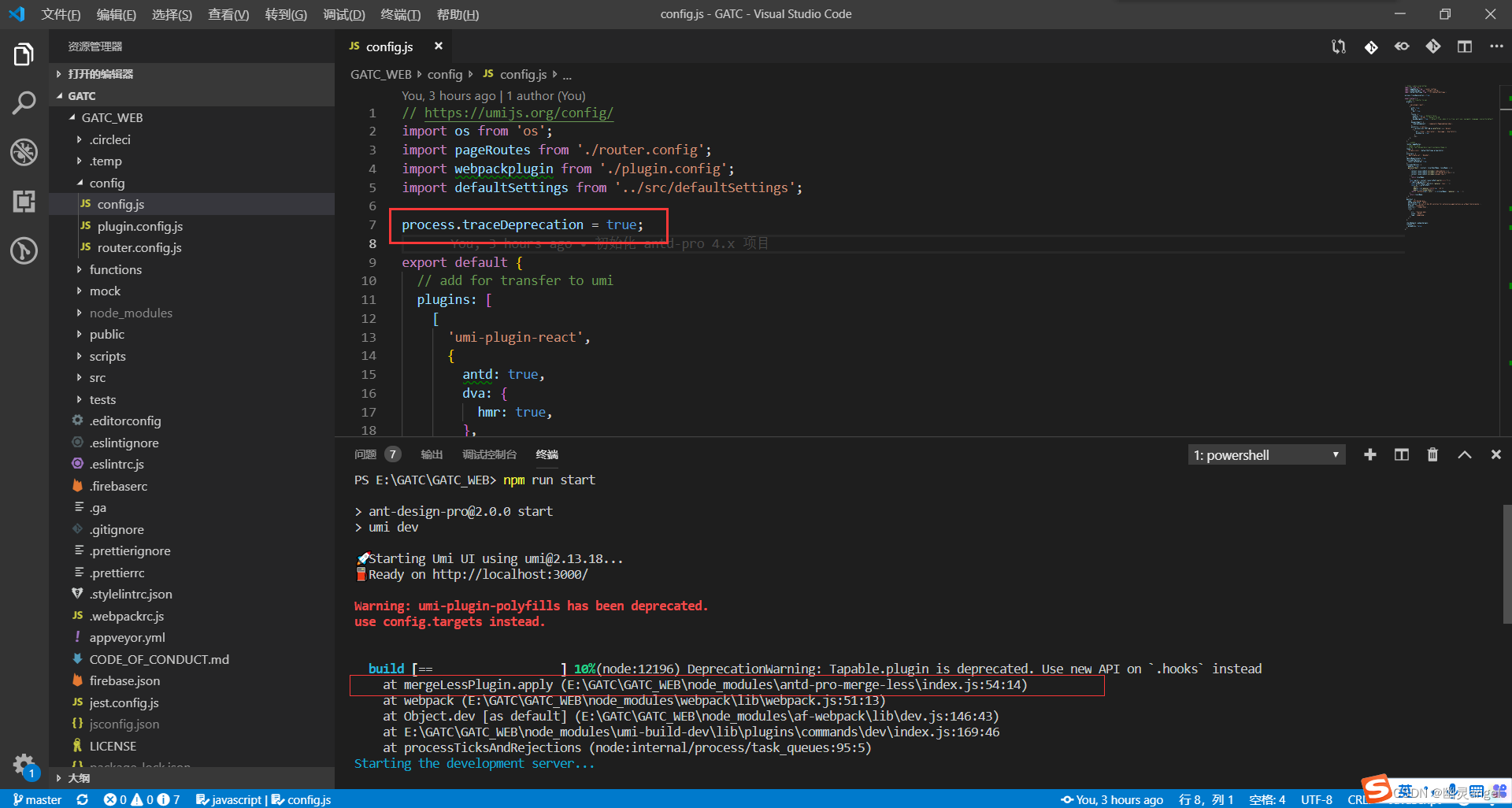
Task: Click config breadcrumb in editor path
Action: (445, 74)
